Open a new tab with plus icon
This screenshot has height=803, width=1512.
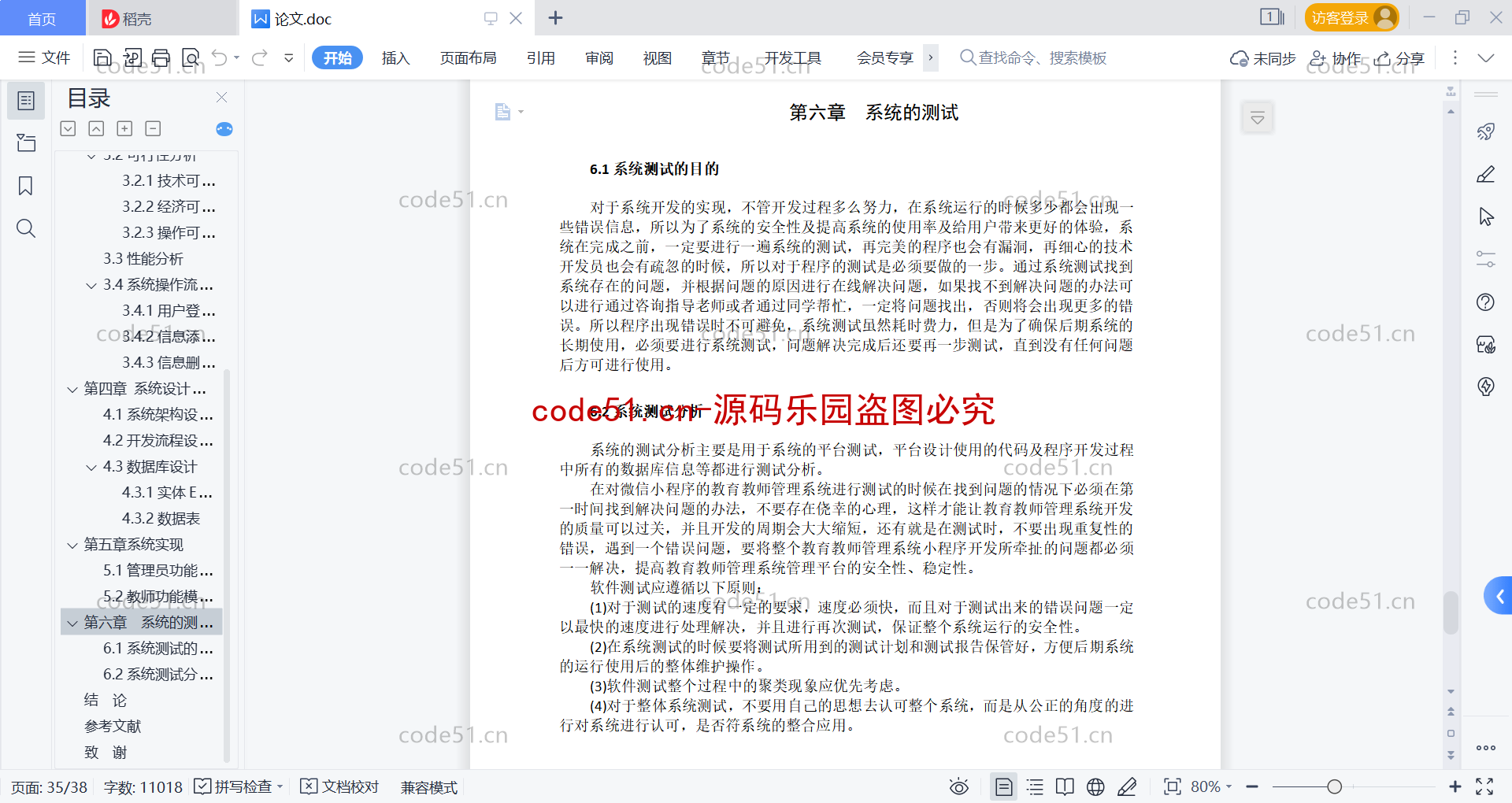pyautogui.click(x=555, y=17)
